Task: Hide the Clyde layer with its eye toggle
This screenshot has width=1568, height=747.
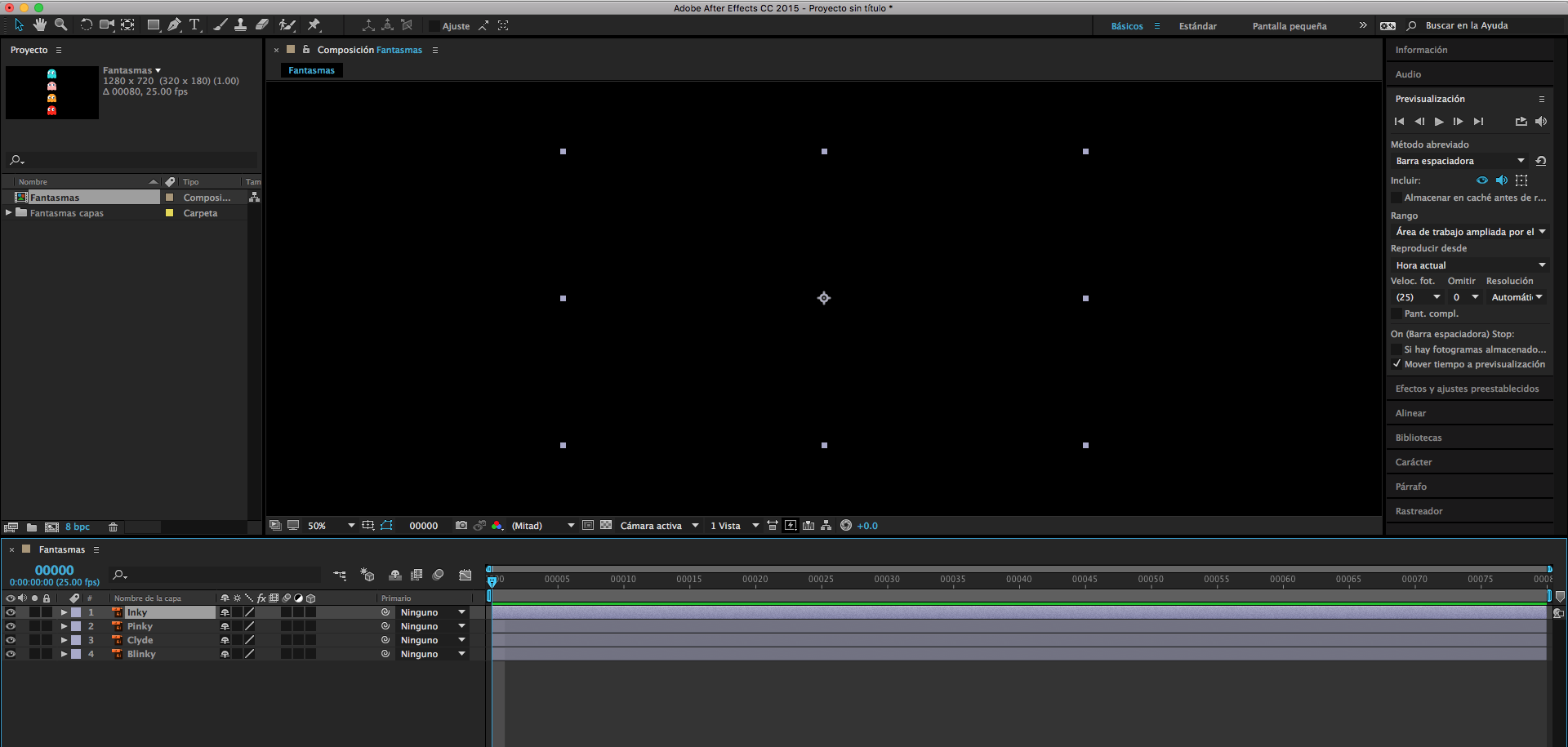Action: (11, 640)
